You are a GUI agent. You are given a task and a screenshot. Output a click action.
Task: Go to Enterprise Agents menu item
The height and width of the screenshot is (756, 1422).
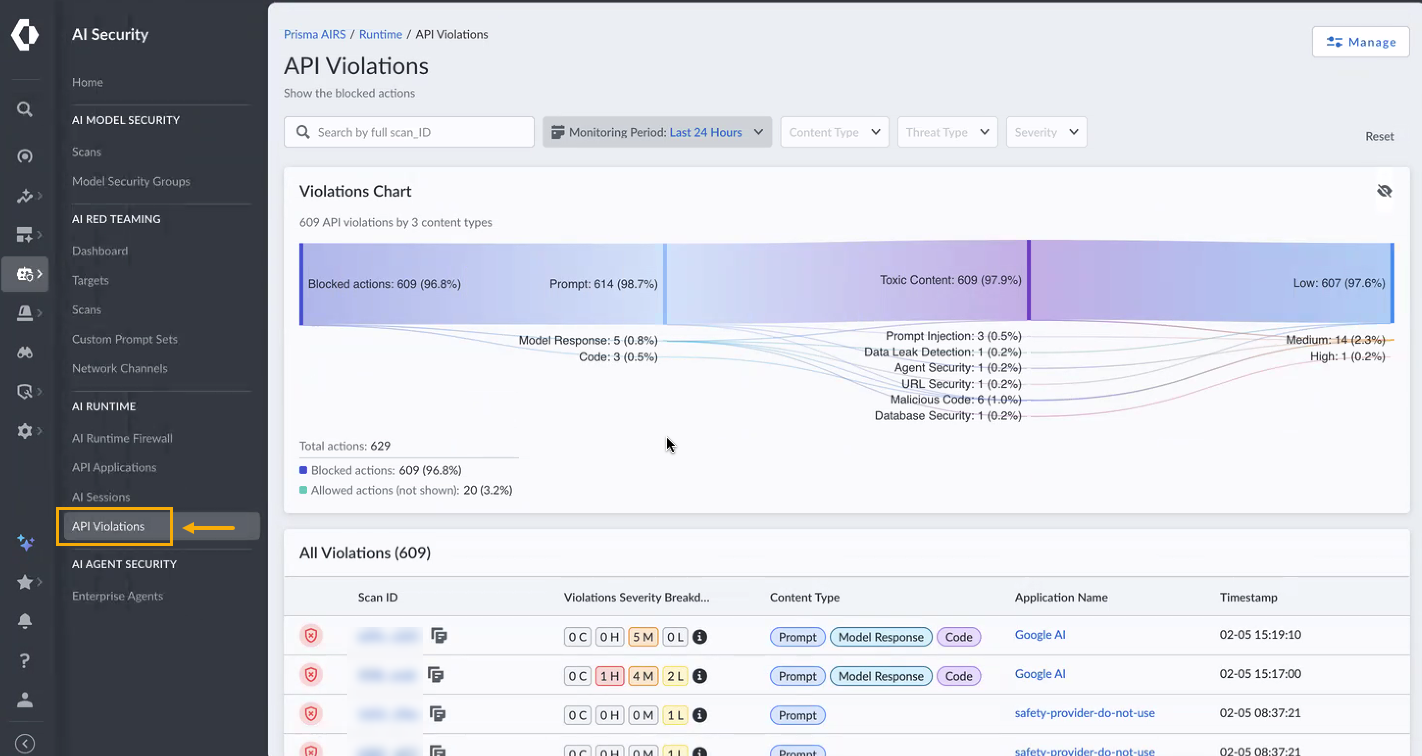click(x=117, y=596)
